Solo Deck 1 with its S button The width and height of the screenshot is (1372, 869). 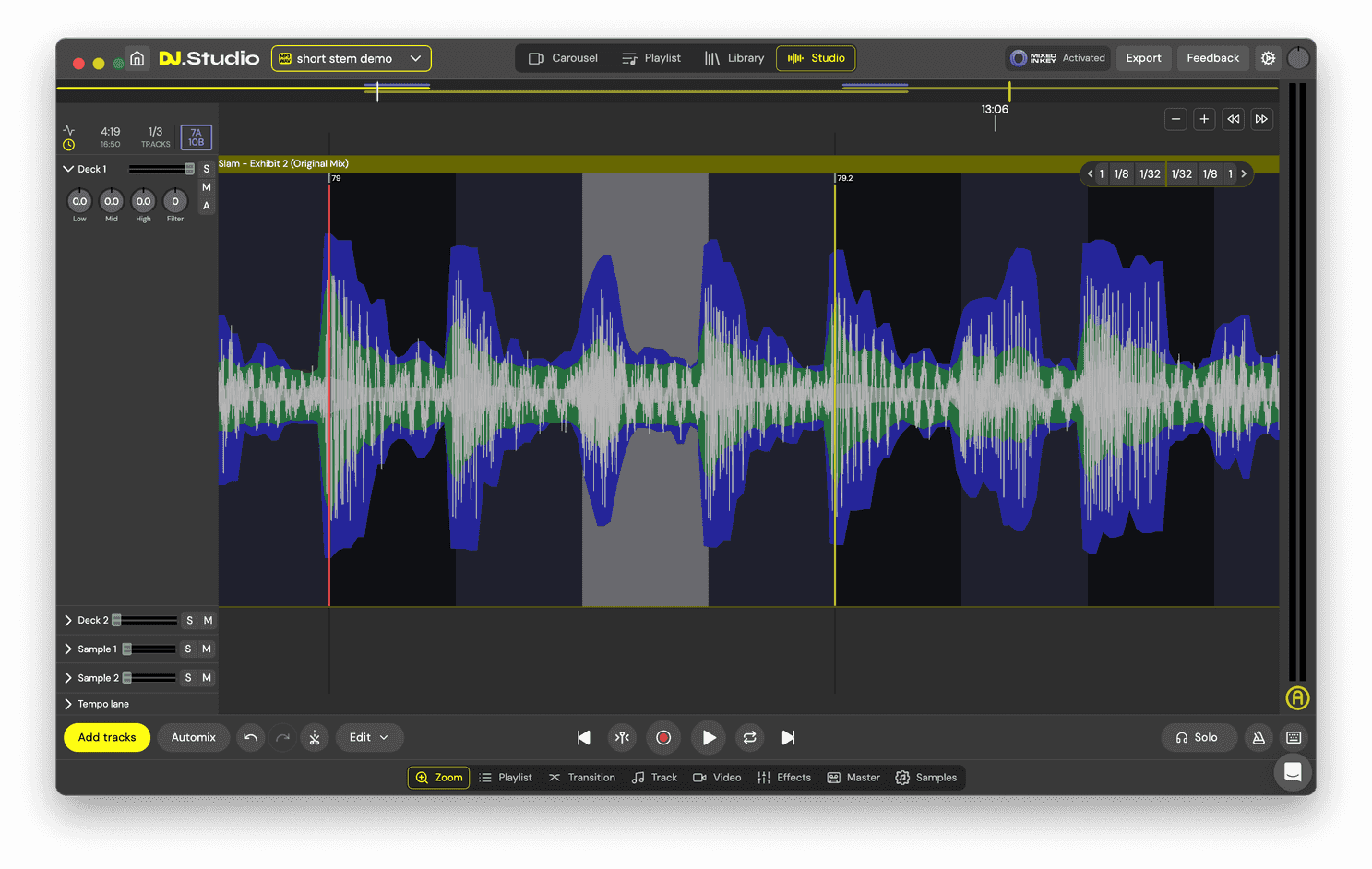pos(206,169)
